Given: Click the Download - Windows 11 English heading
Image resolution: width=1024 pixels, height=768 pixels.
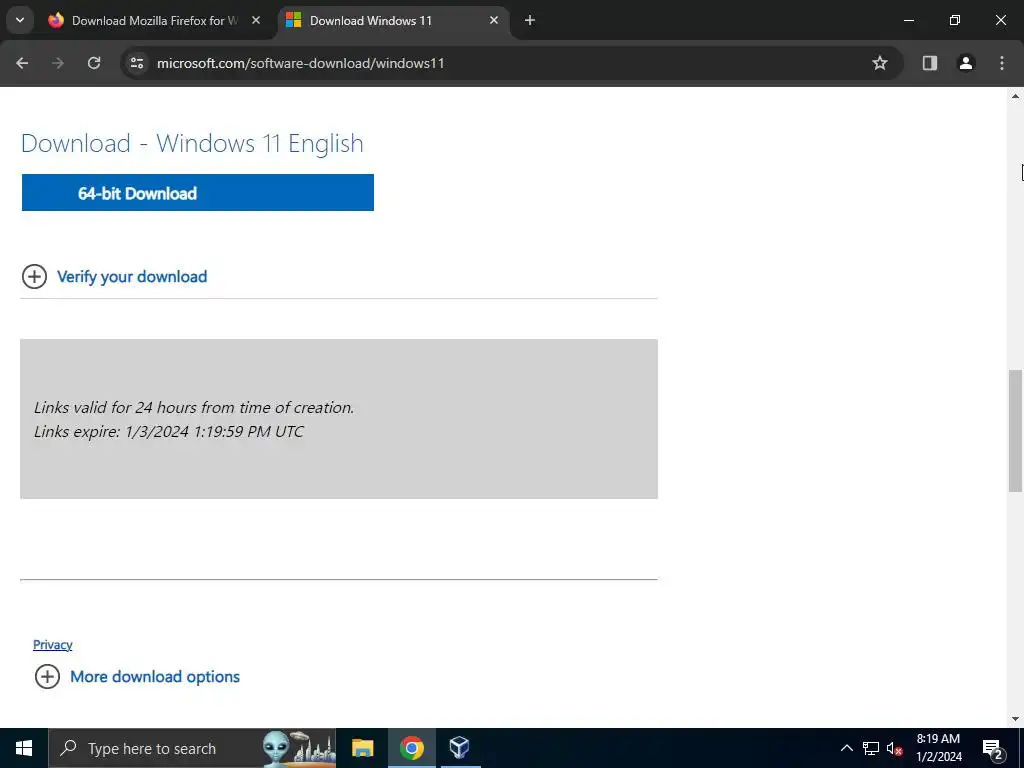Looking at the screenshot, I should click(x=192, y=144).
